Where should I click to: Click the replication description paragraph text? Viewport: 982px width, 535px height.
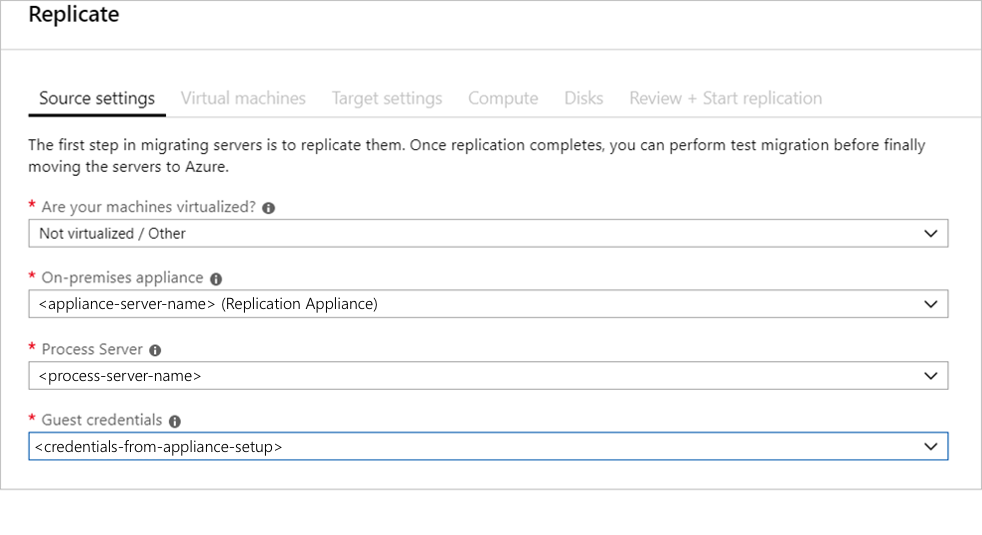(476, 156)
